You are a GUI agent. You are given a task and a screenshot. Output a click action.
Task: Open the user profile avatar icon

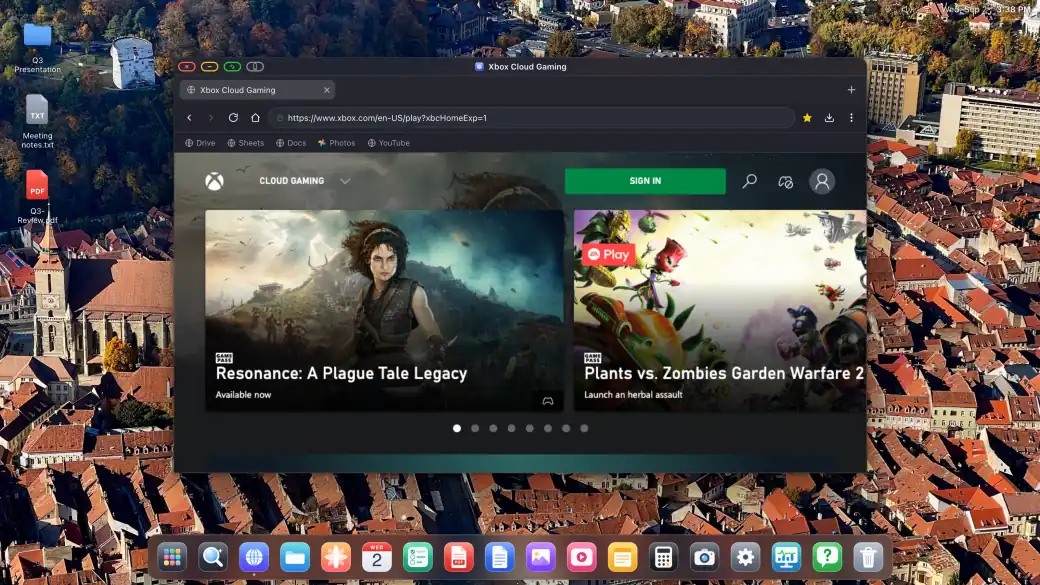coord(822,181)
